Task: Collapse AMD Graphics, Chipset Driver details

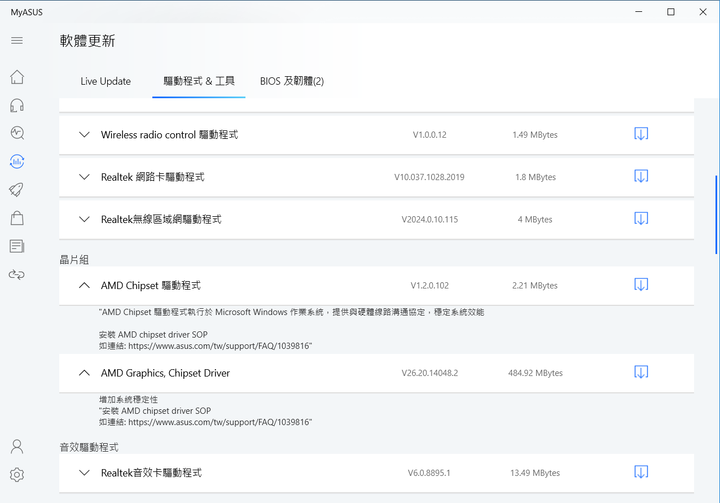Action: [x=84, y=373]
